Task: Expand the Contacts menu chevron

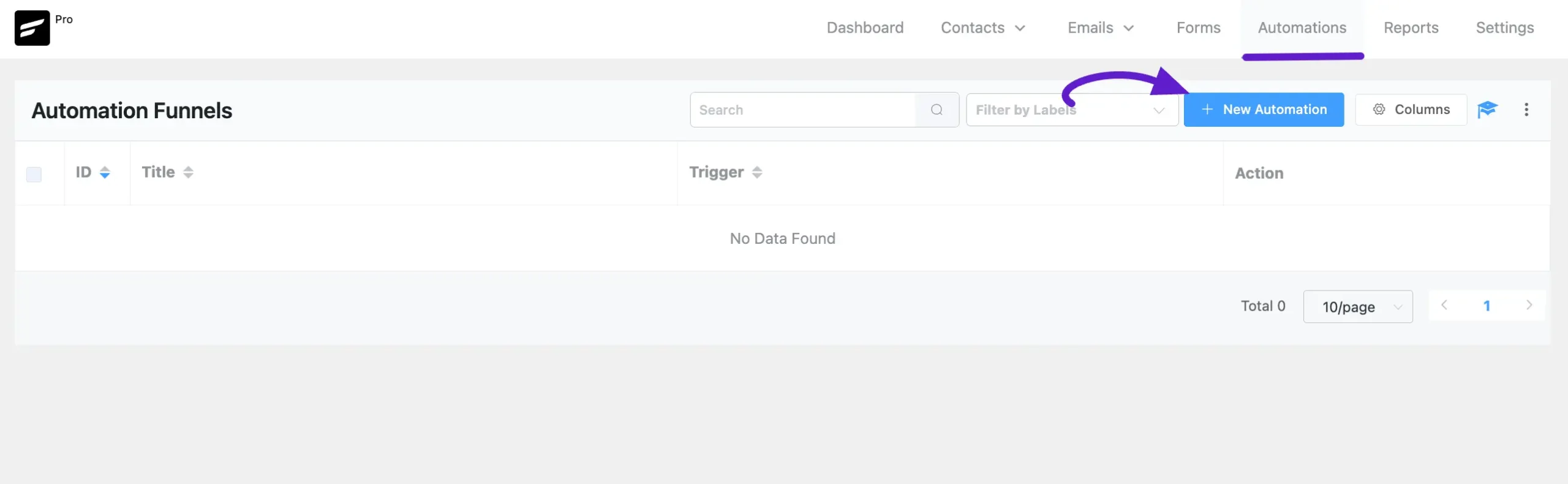Action: (x=1020, y=28)
